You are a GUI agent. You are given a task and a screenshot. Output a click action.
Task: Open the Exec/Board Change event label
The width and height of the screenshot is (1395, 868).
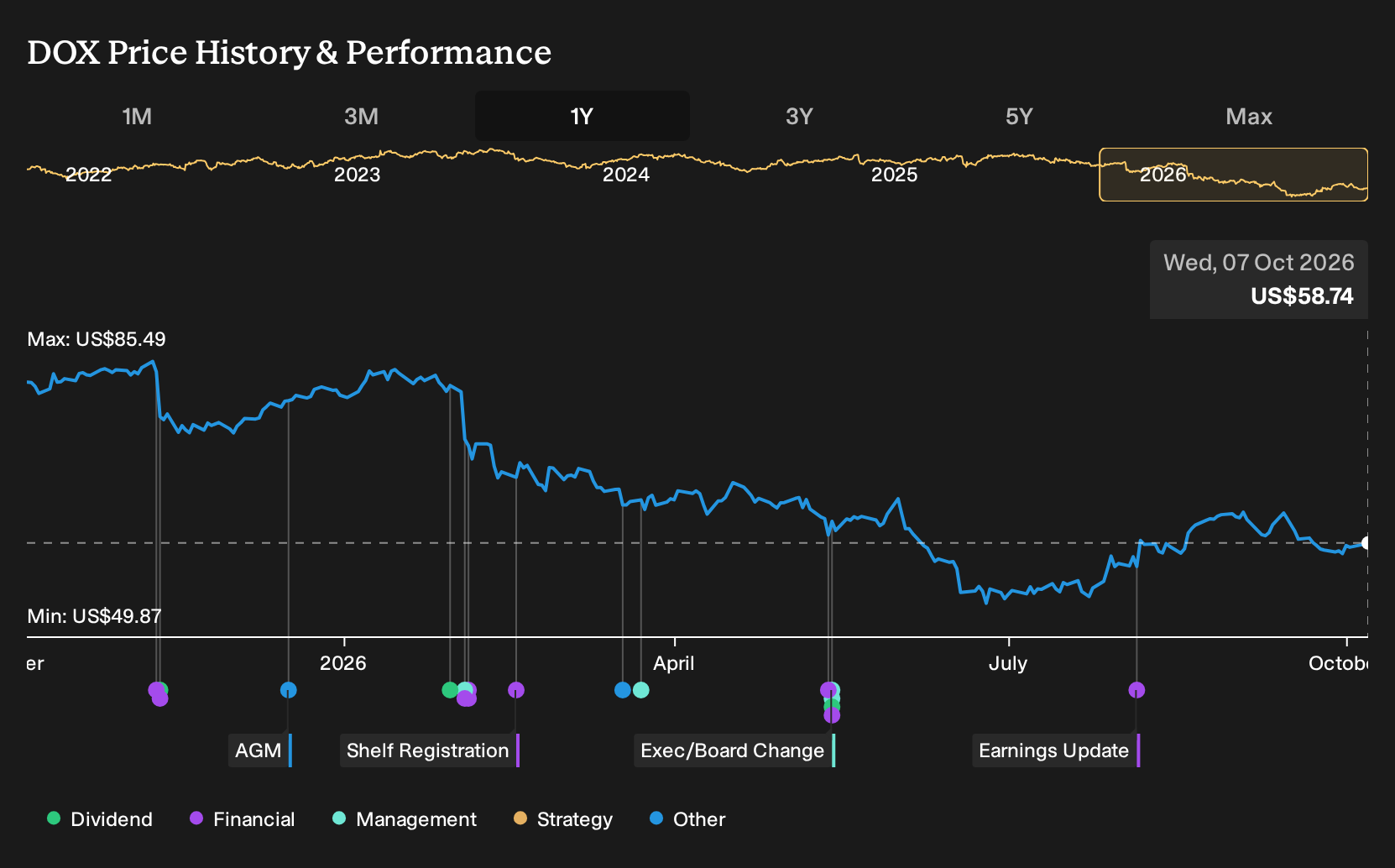click(x=734, y=750)
